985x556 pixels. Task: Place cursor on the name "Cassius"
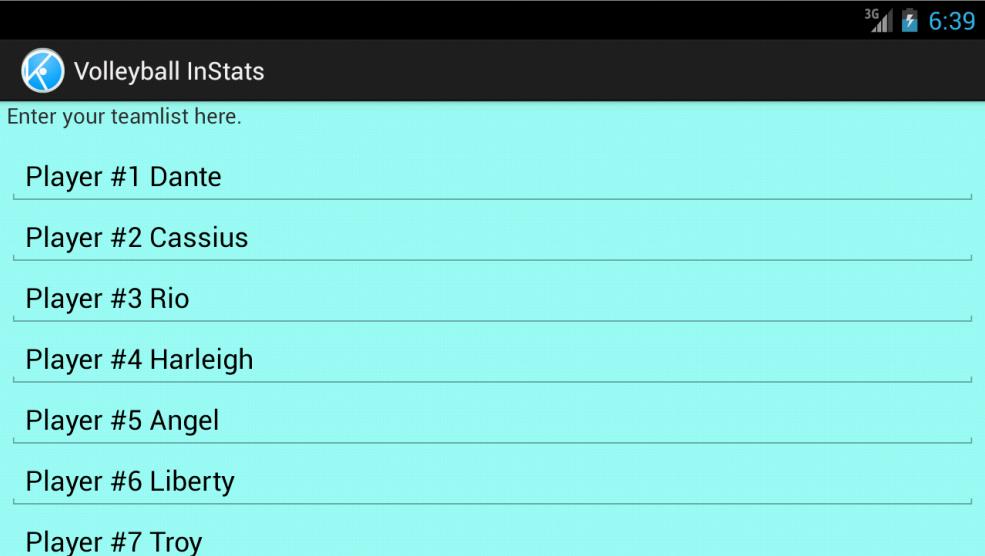click(199, 238)
